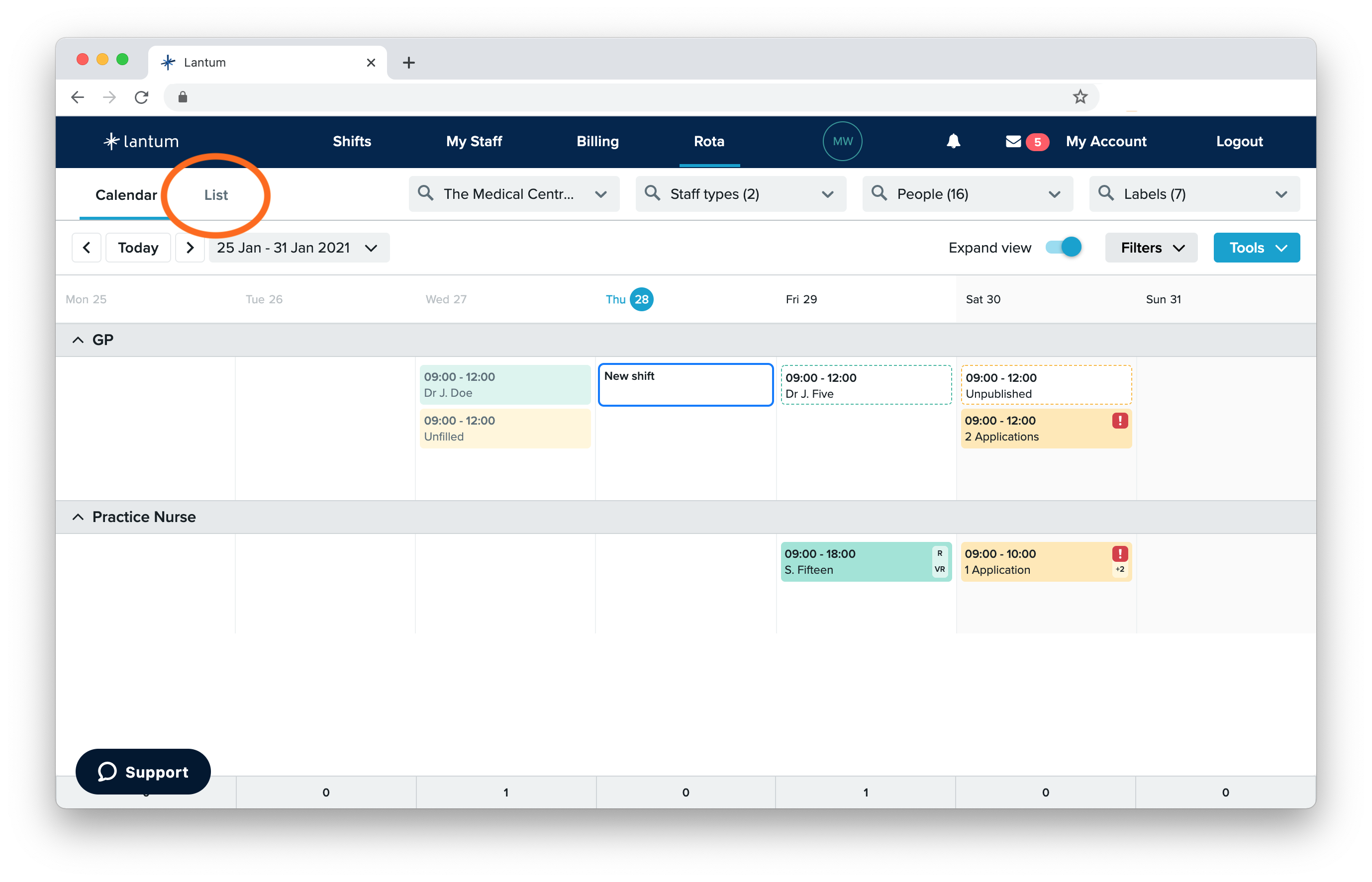Click the red alert badge on the 2 Applications shift
The image size is (1372, 882).
tap(1119, 421)
